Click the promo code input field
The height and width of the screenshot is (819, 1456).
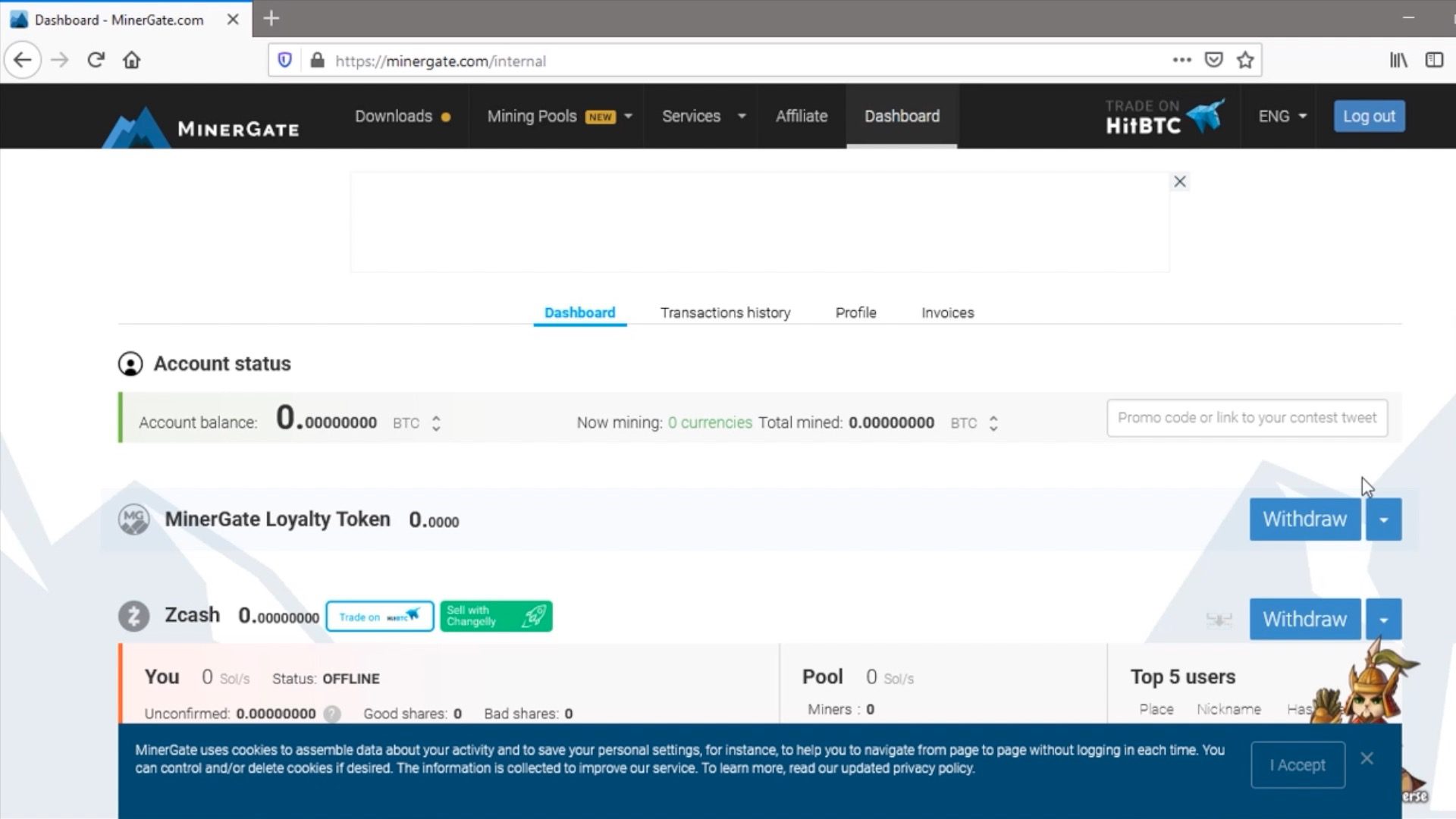click(1247, 418)
